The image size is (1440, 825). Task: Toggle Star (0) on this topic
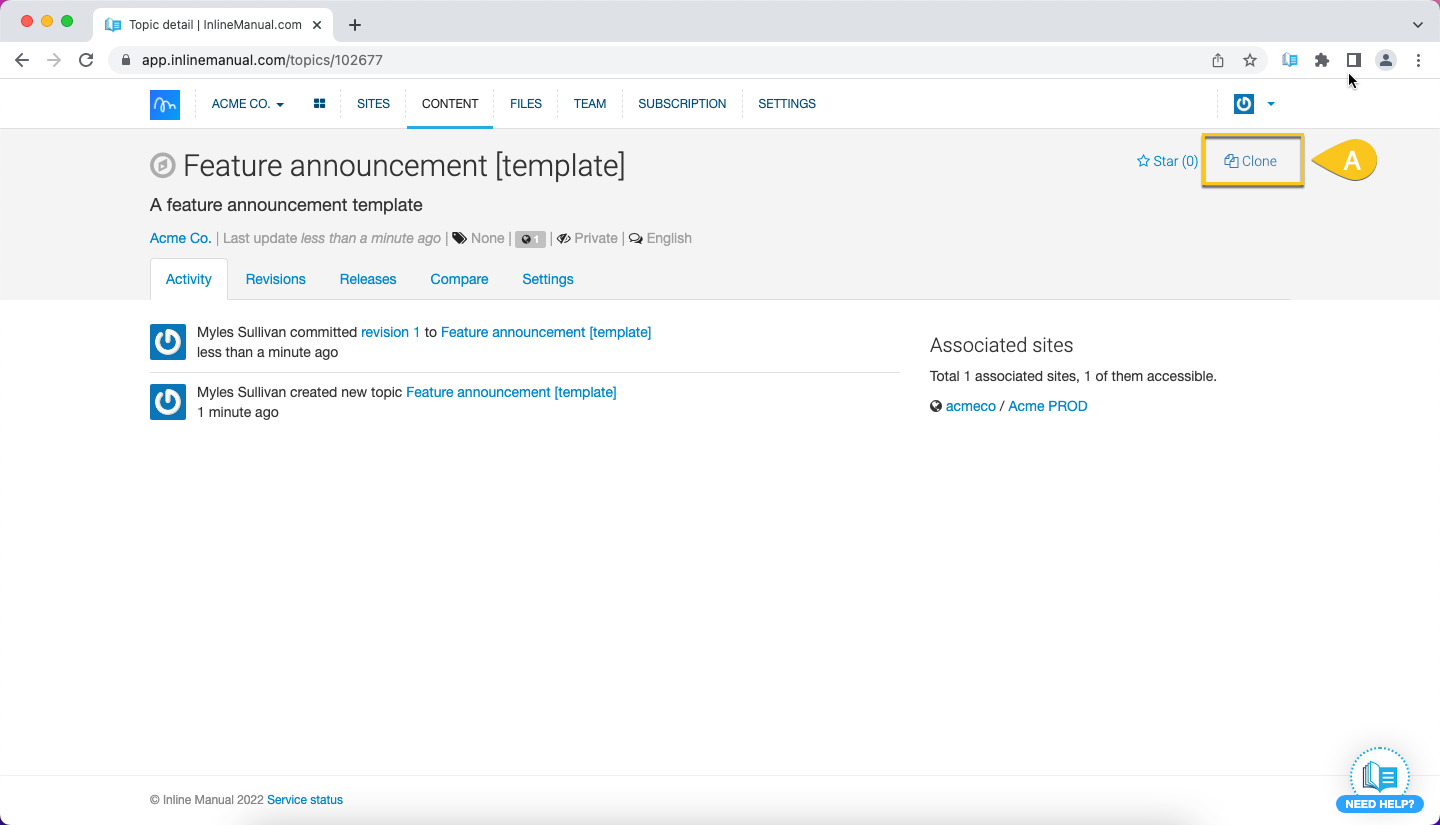pos(1167,161)
